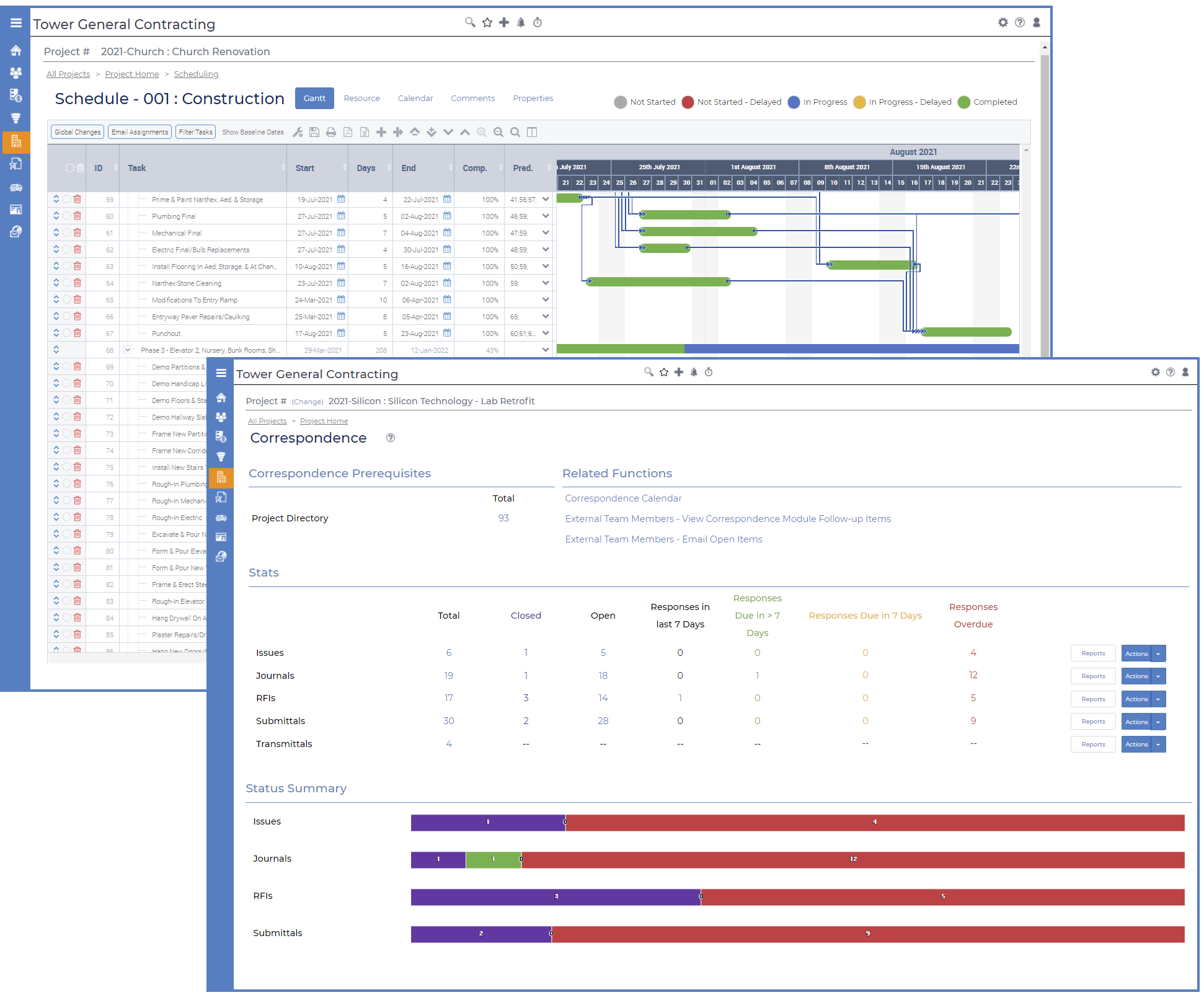This screenshot has height=995, width=1204.
Task: Expand predecessor dropdown for the Punchout task
Action: pos(546,333)
